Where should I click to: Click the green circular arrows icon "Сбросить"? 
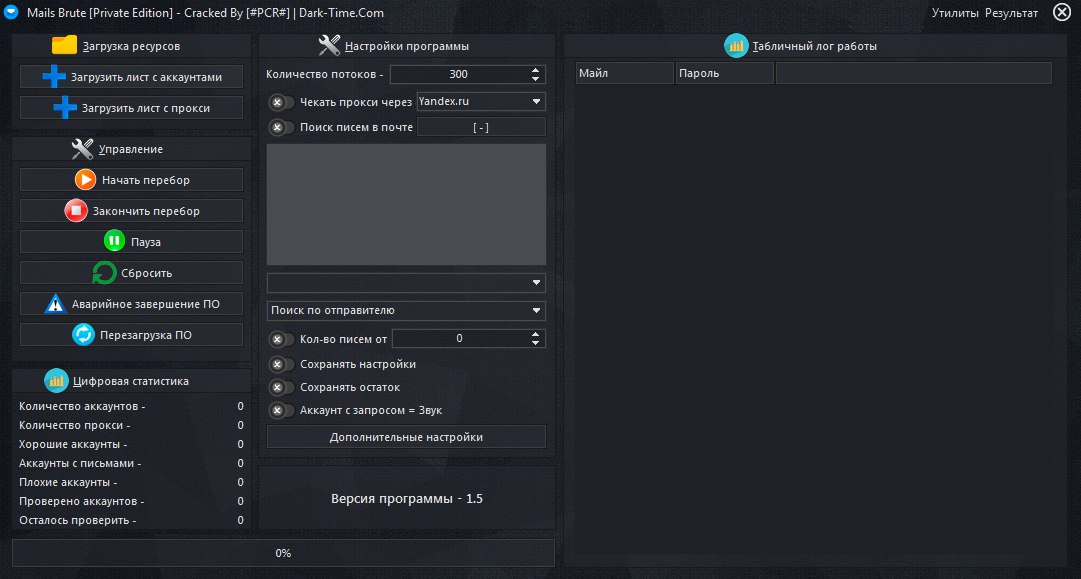pos(104,273)
